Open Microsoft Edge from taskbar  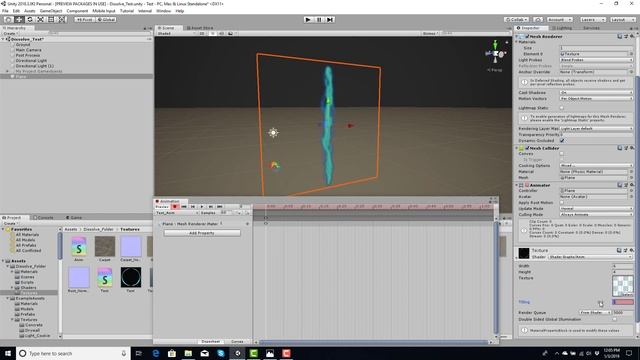156,353
